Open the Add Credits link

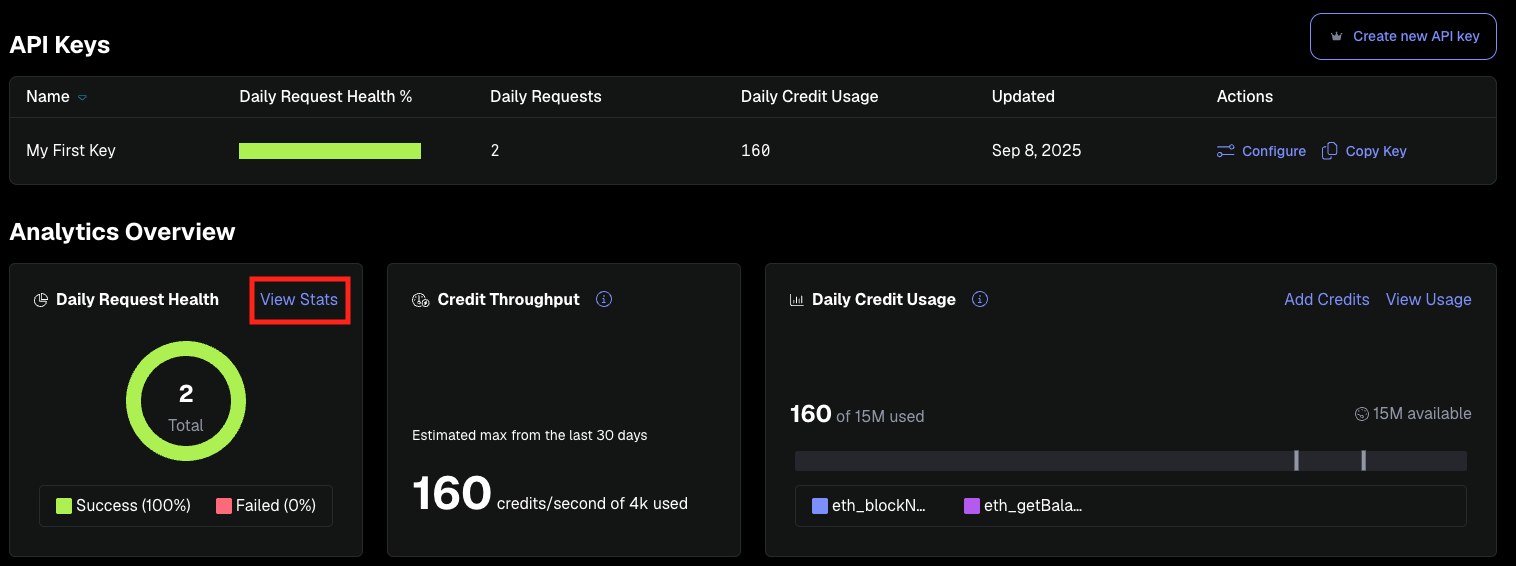(x=1326, y=299)
